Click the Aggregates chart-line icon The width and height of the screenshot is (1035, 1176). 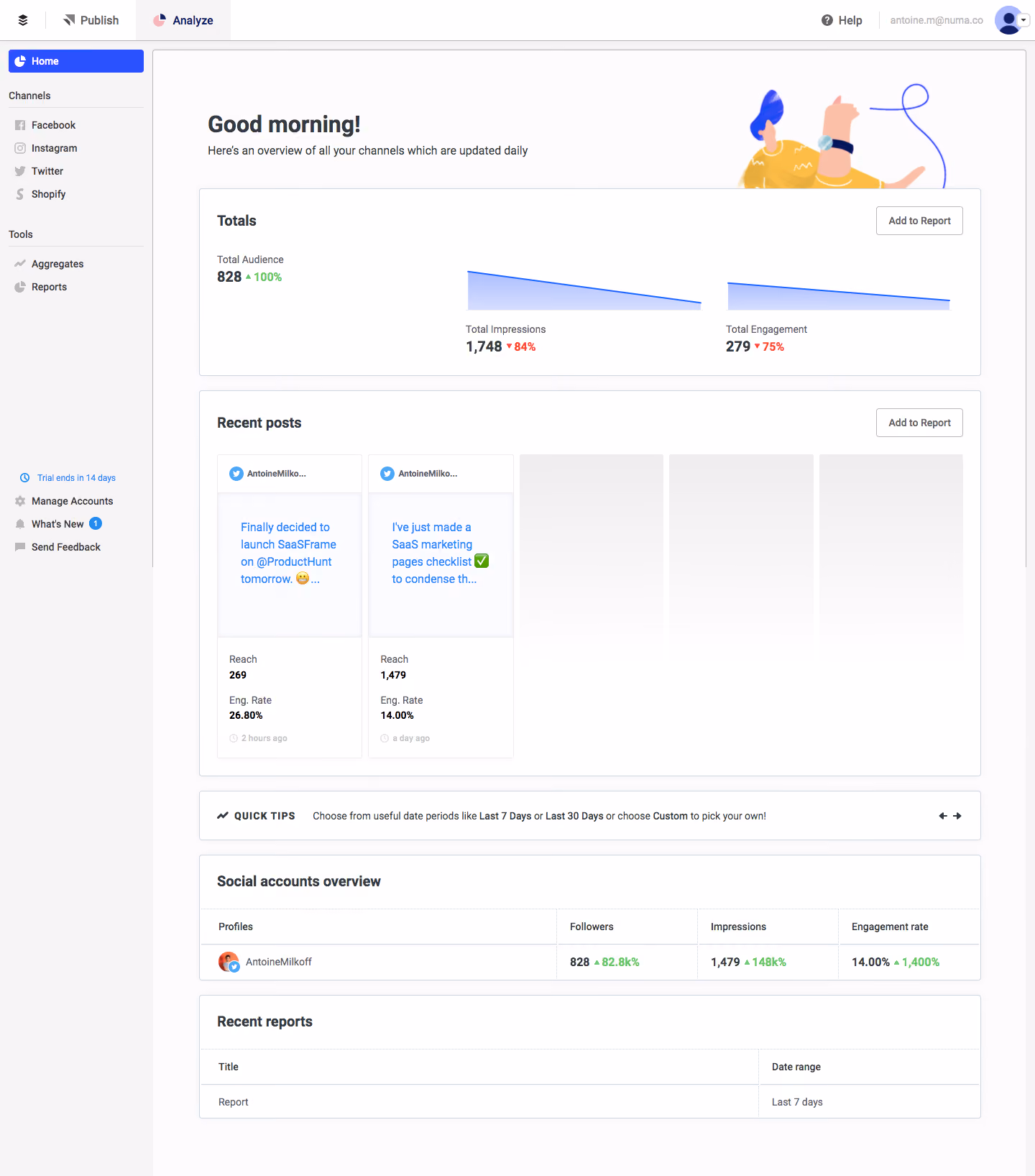click(x=20, y=264)
